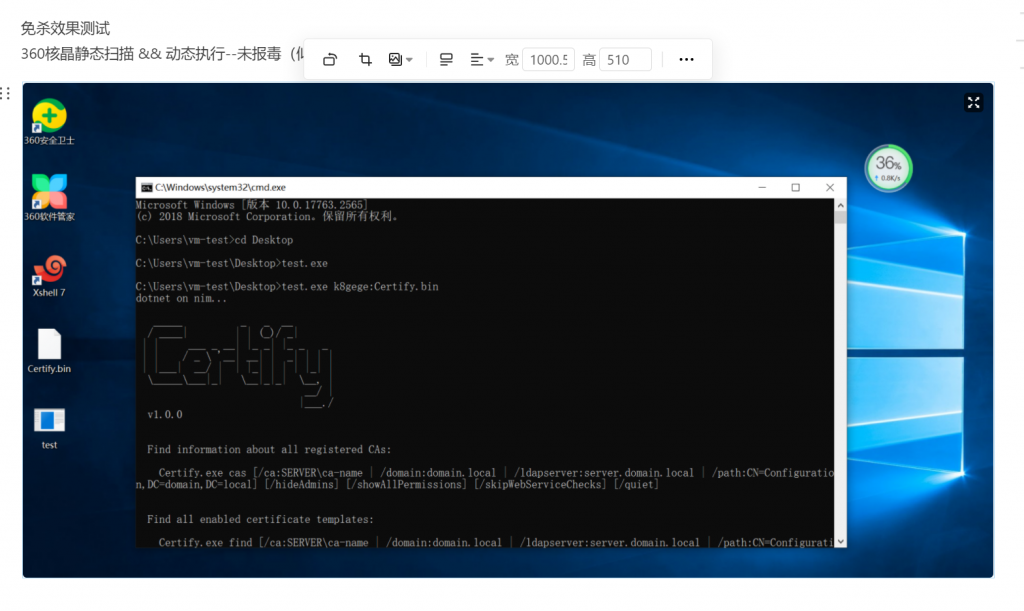Click the cmd scrollbar down arrow
This screenshot has width=1024, height=611.
pyautogui.click(x=840, y=541)
